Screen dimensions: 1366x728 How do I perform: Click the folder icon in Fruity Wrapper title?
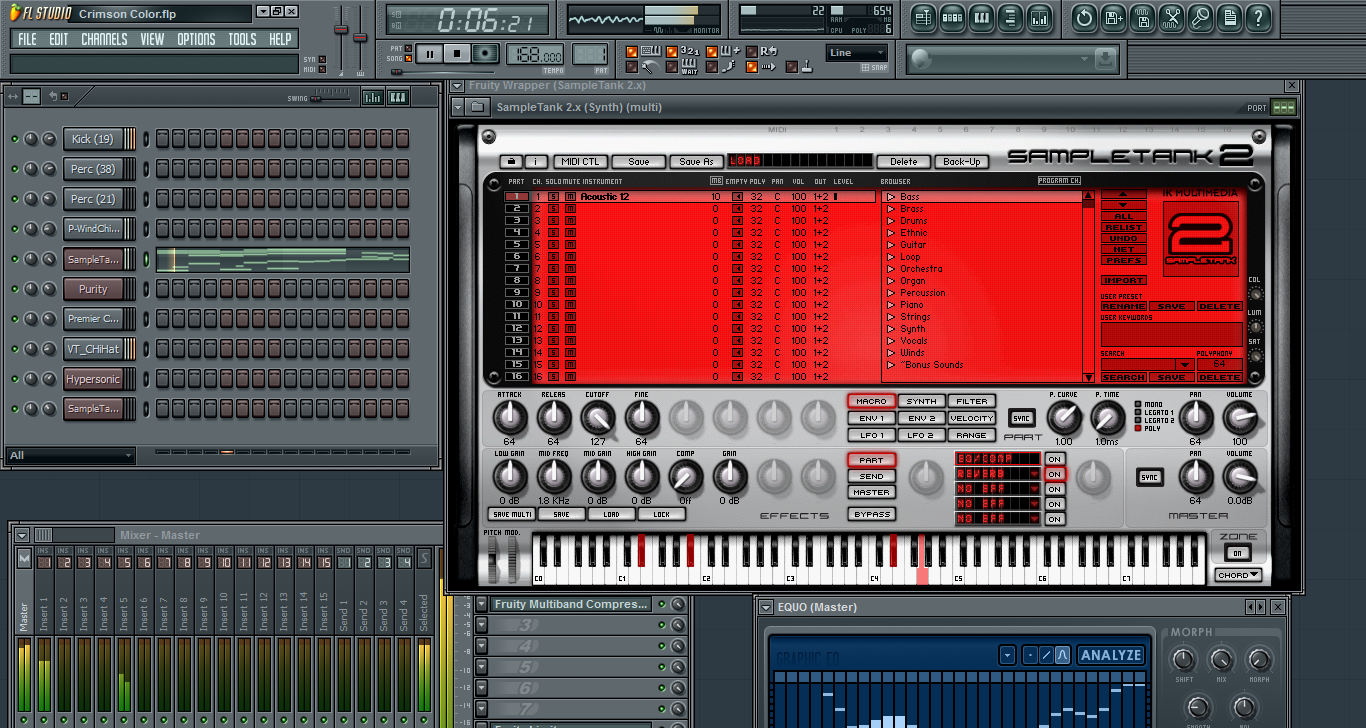coord(477,107)
